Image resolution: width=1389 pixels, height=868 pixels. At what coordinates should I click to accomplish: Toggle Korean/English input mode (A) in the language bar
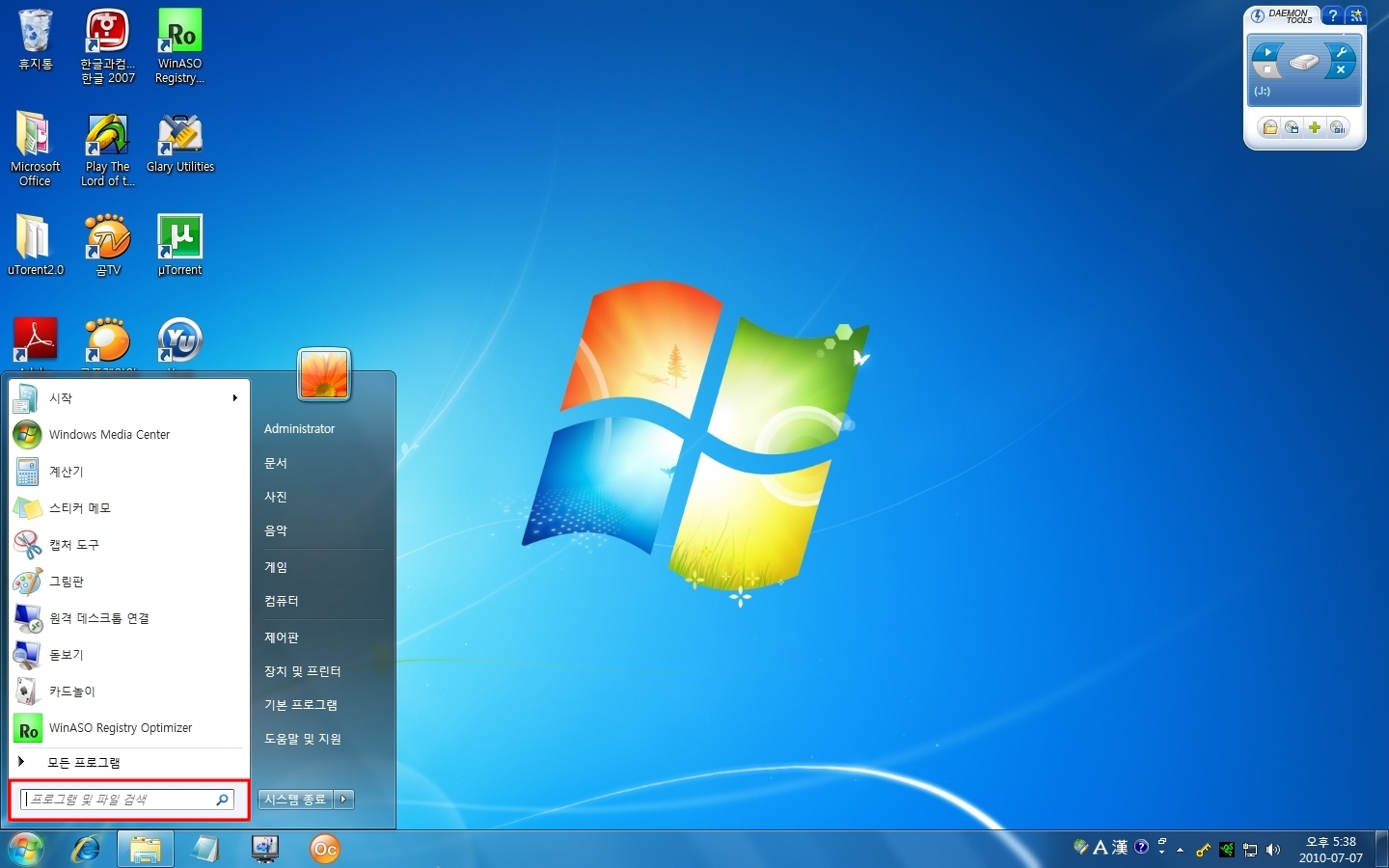[1100, 848]
